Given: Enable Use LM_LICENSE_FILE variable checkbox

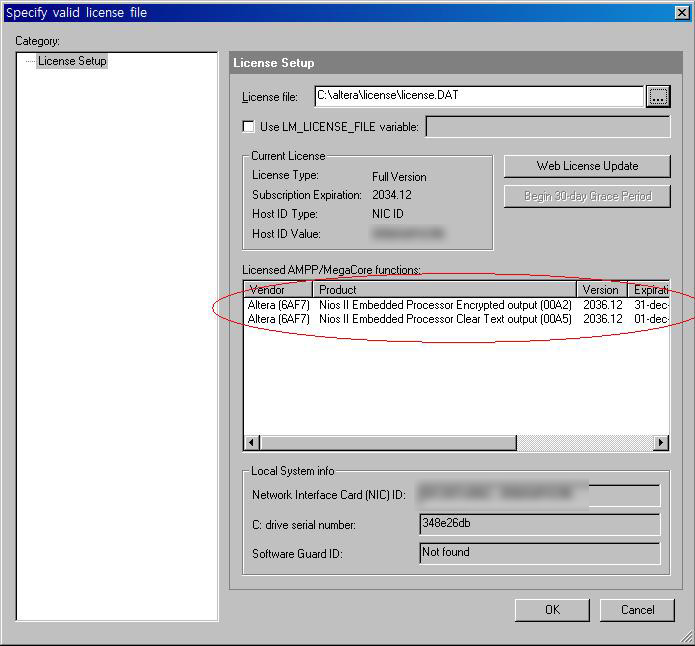Looking at the screenshot, I should (x=249, y=127).
